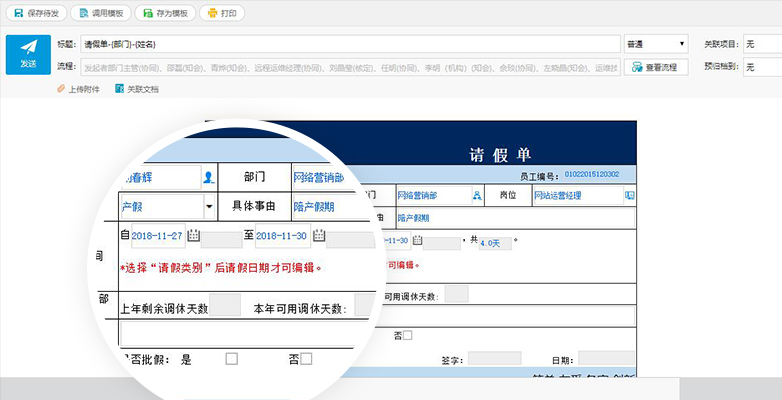782x400 pixels.
Task: Open calendar picker for end date 2018-11-30
Action: click(x=318, y=237)
